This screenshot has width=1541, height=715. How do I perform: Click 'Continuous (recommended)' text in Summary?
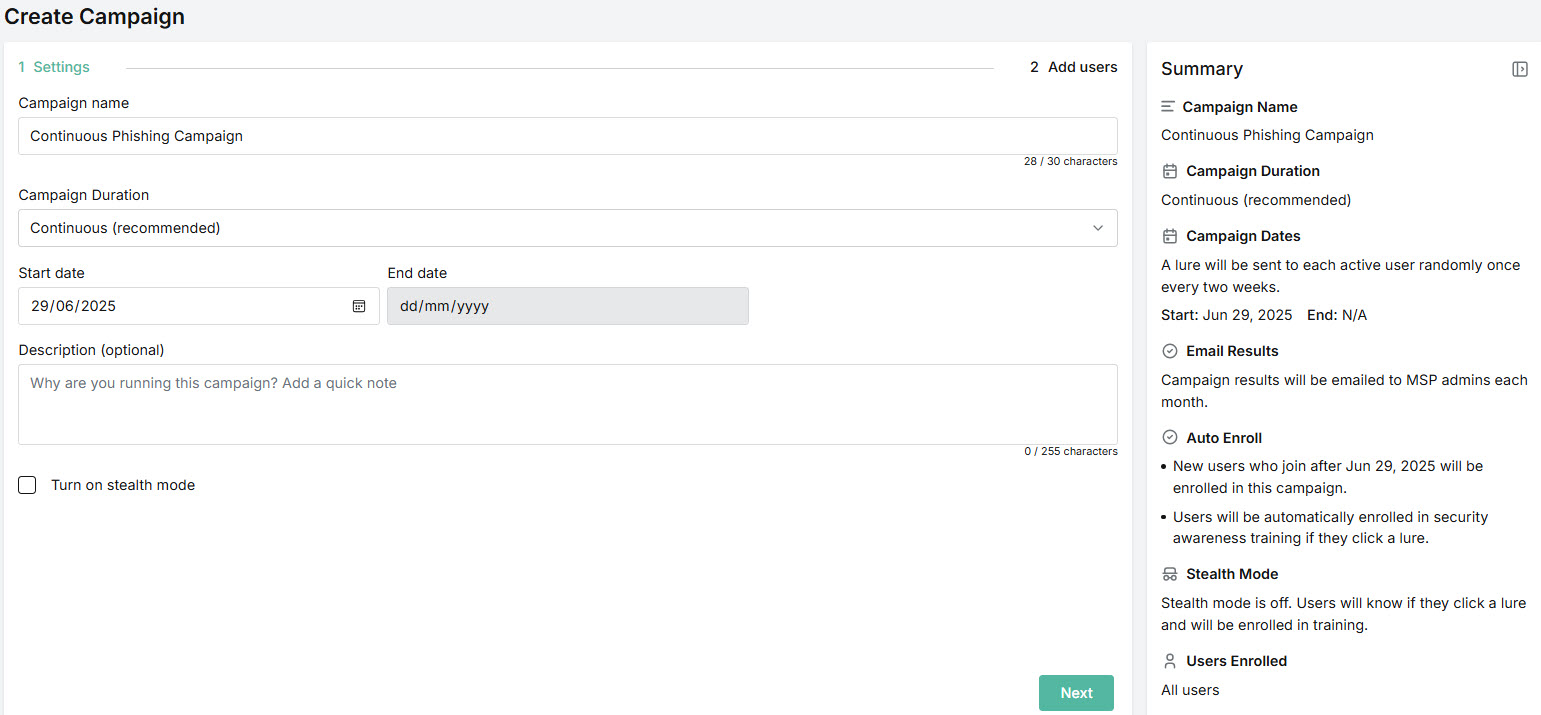point(1256,200)
